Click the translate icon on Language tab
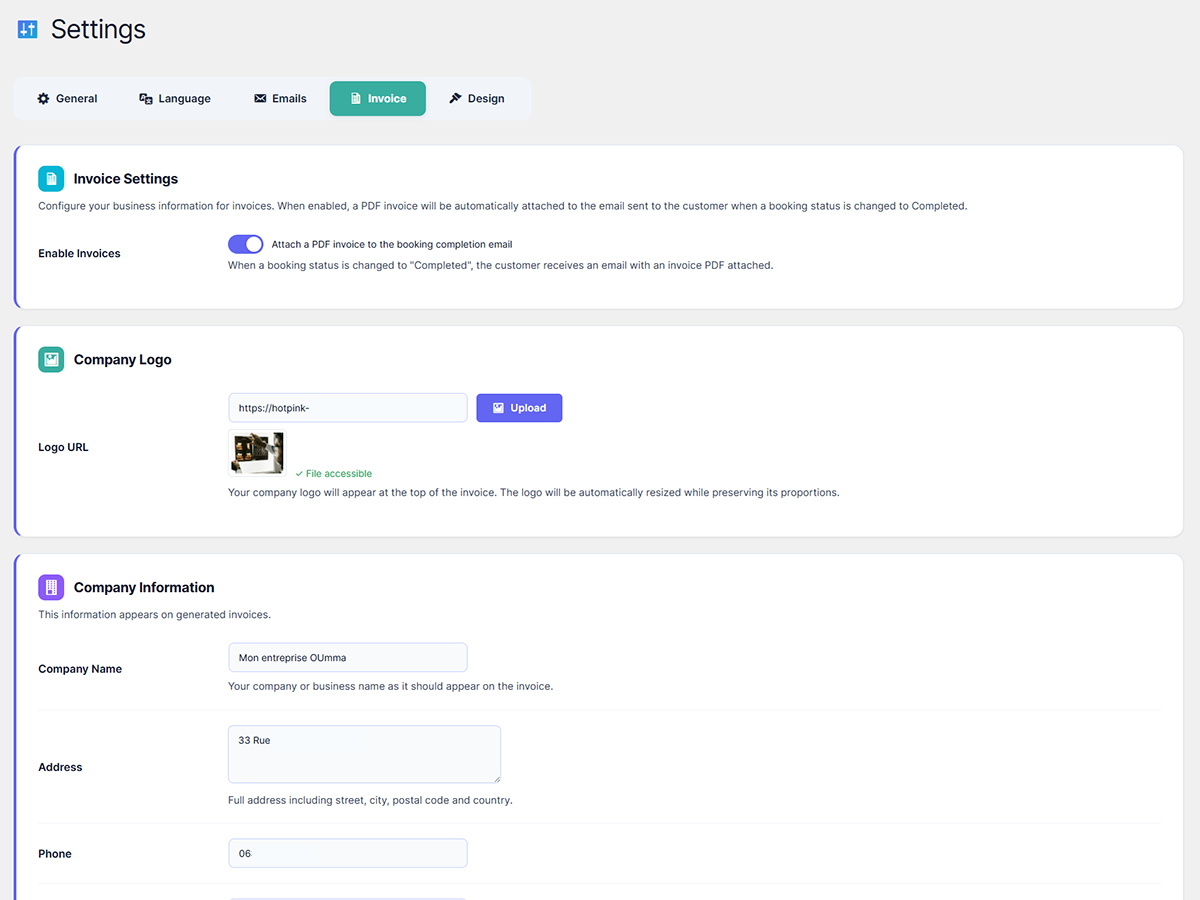This screenshot has width=1200, height=900. point(146,99)
